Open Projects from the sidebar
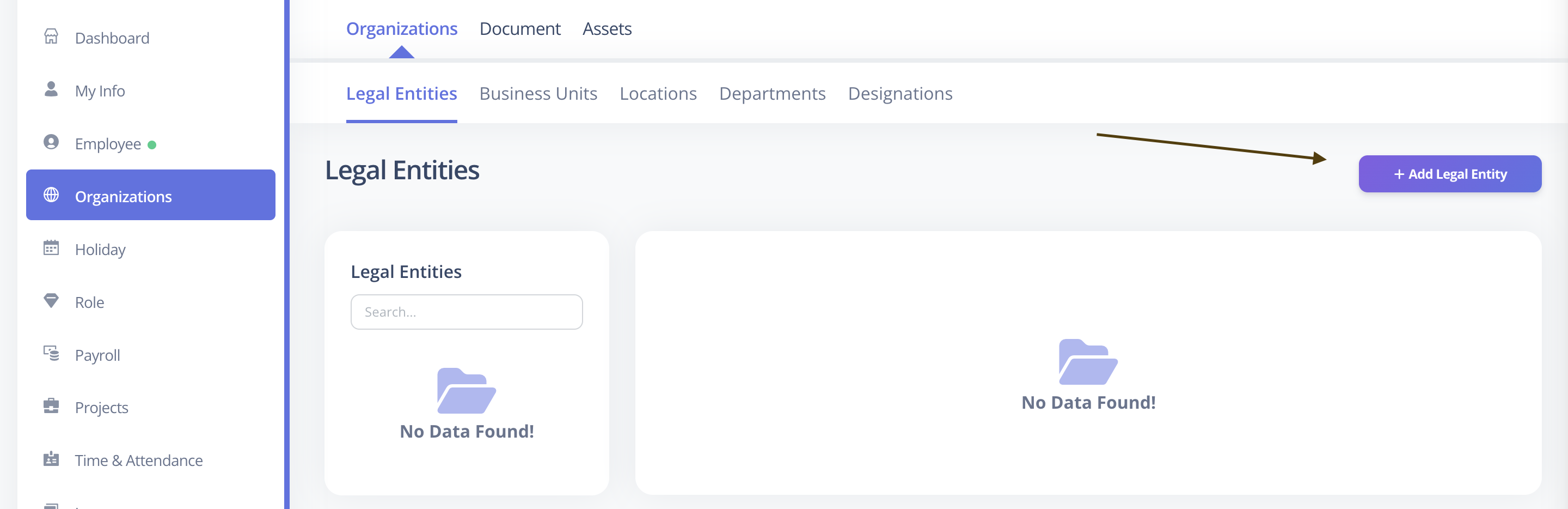Viewport: 1568px width, 509px height. click(x=150, y=407)
